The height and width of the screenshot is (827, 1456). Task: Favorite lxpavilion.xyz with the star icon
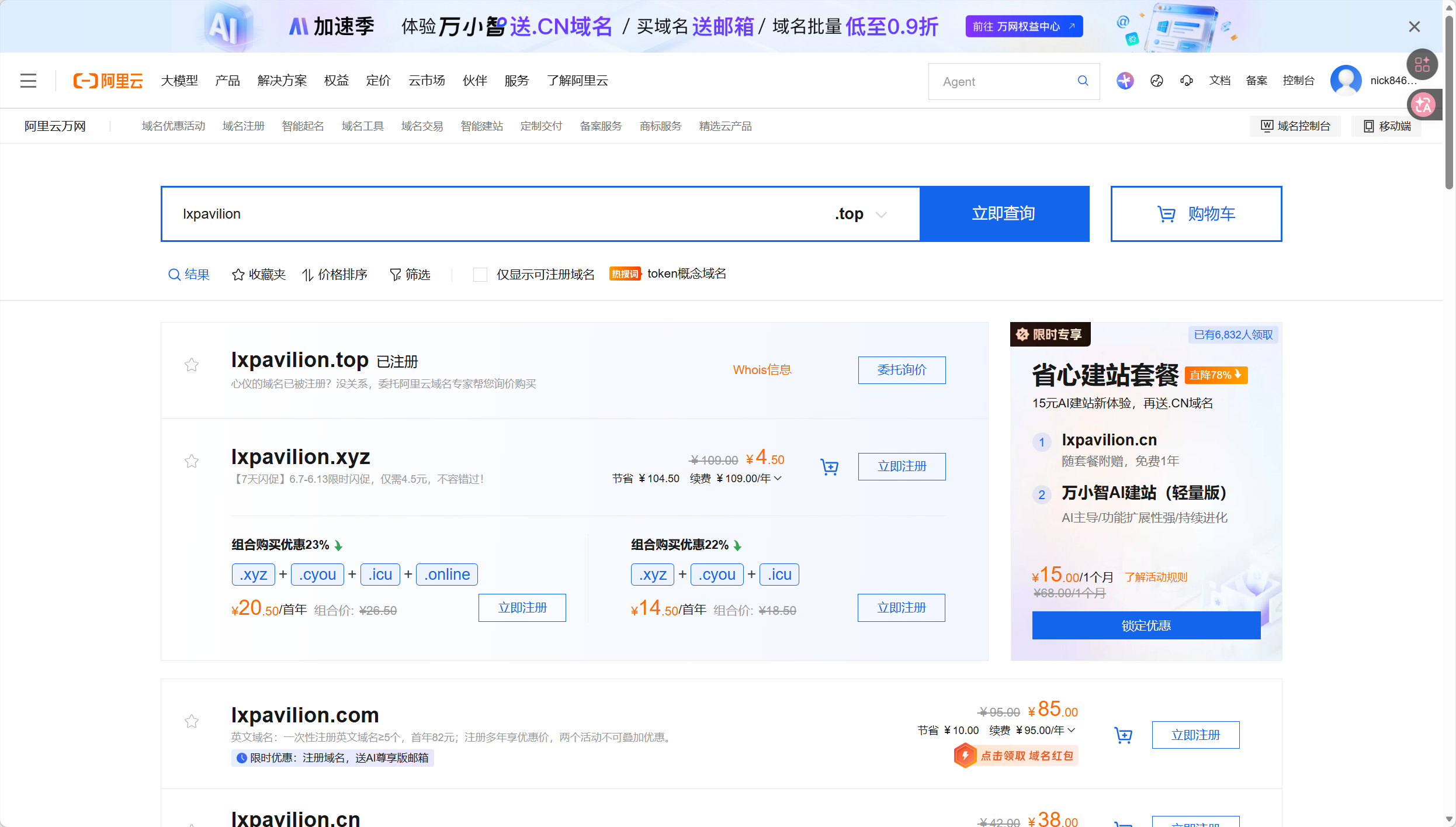[192, 461]
